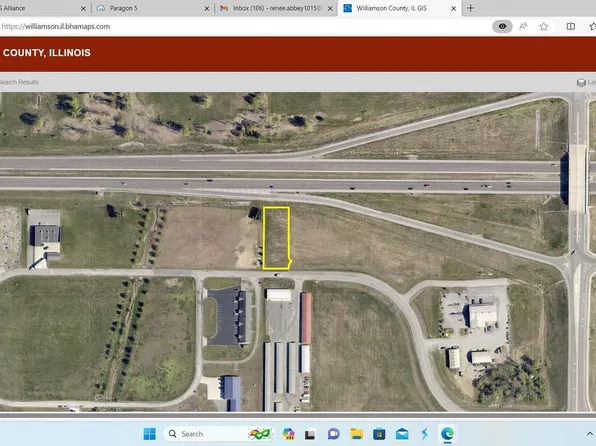This screenshot has width=596, height=446.
Task: Open Mail app from the taskbar
Action: [402, 434]
